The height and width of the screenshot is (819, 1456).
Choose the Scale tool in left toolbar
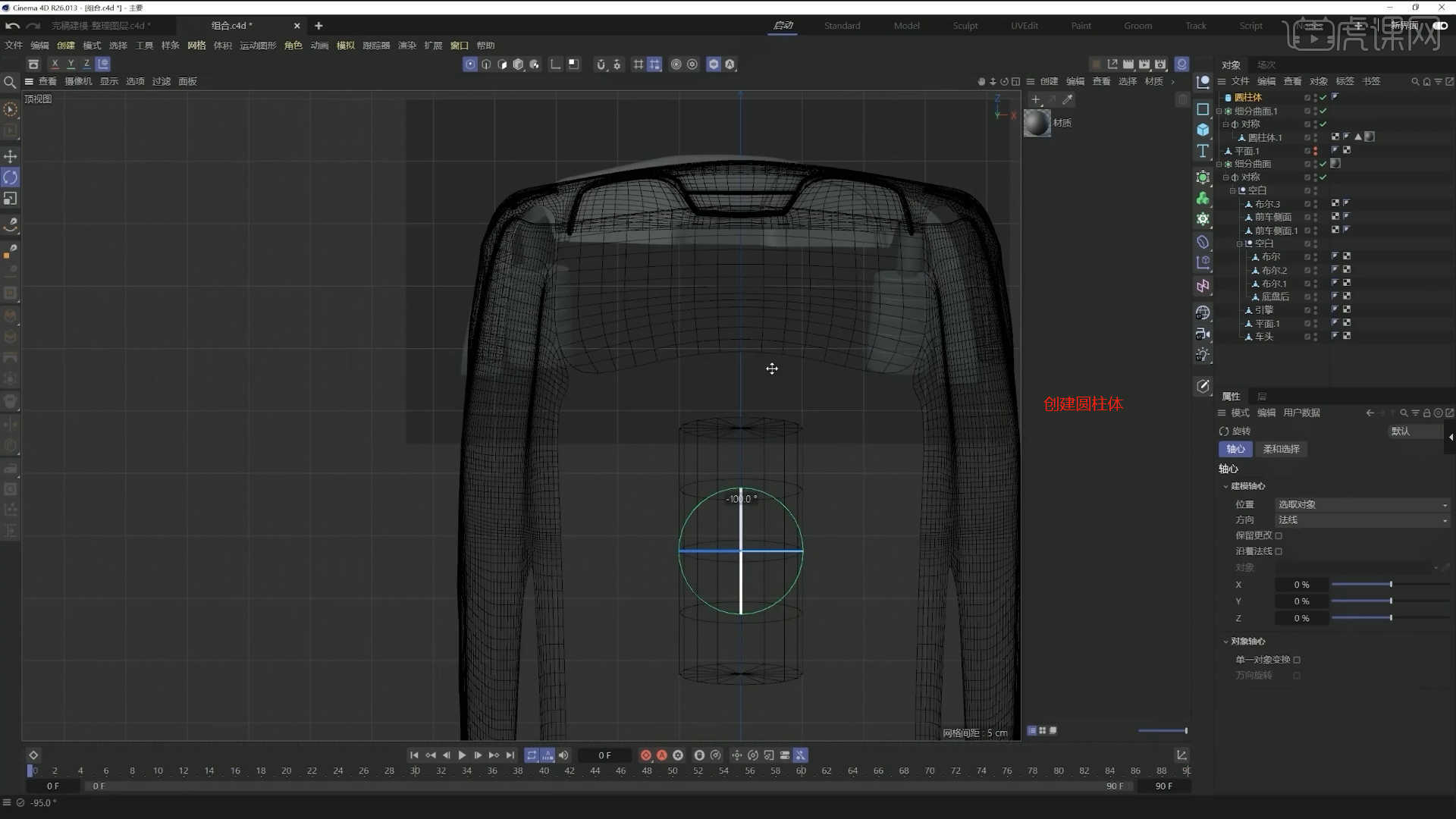tap(11, 199)
